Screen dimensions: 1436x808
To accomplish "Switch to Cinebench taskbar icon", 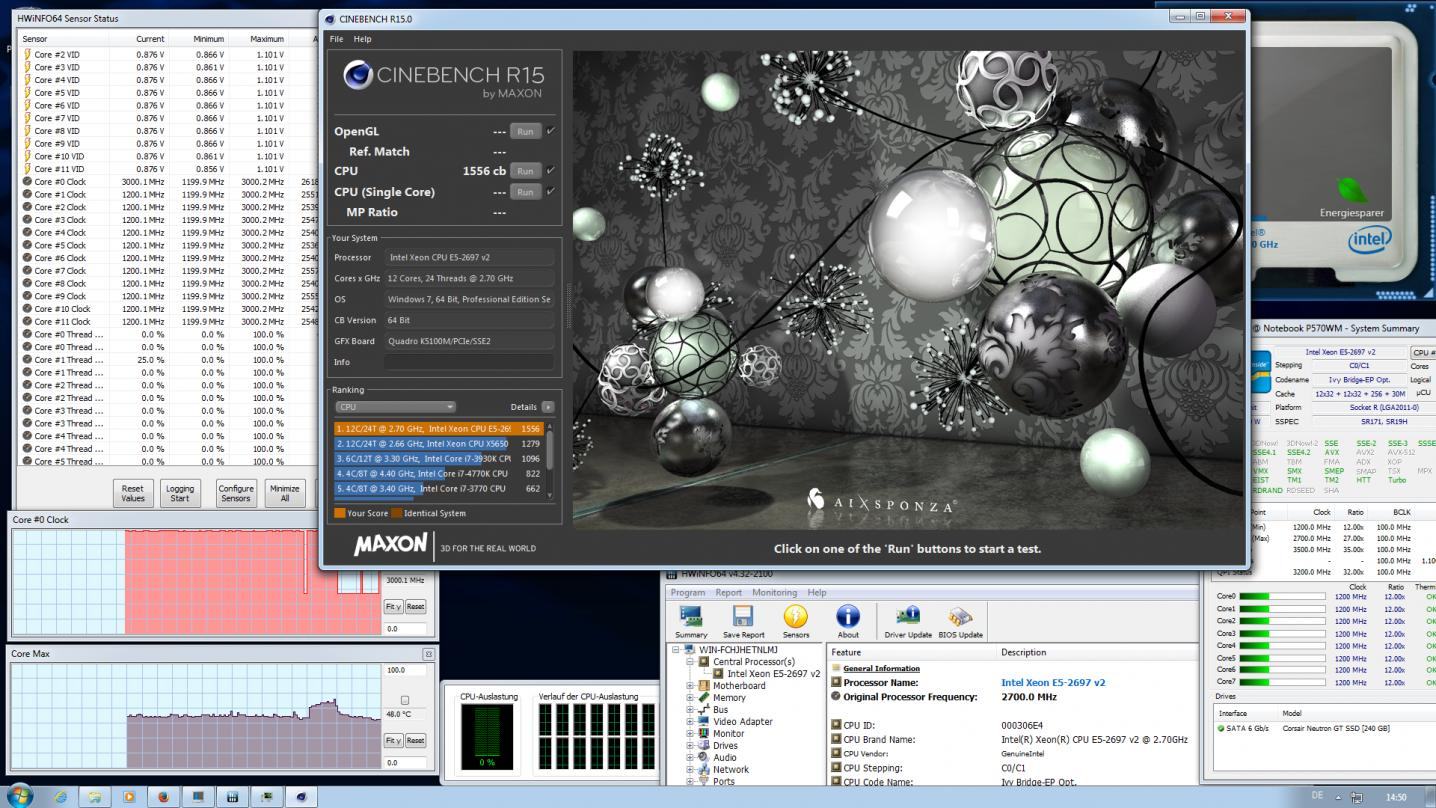I will click(x=300, y=797).
